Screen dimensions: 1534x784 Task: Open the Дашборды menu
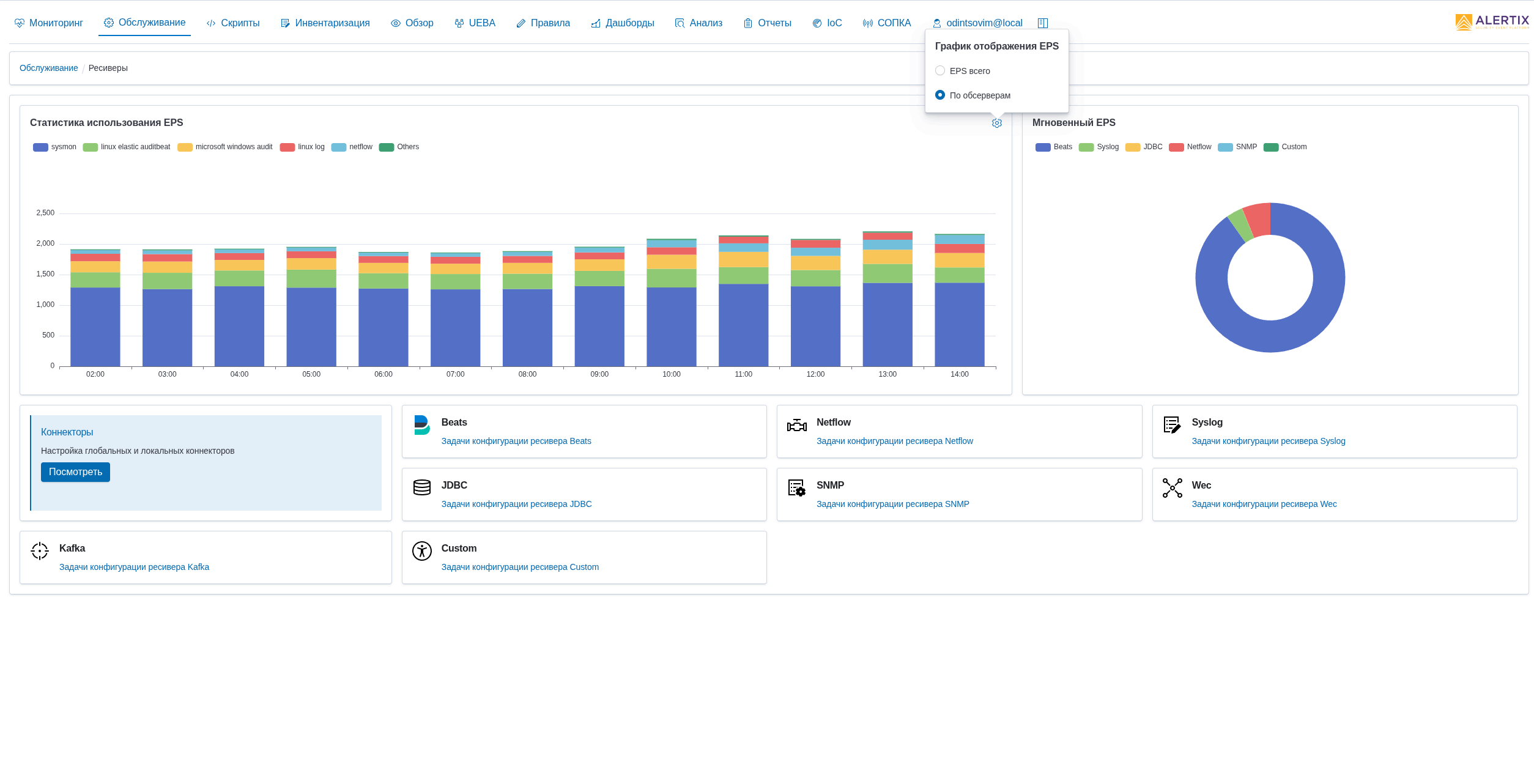point(623,23)
